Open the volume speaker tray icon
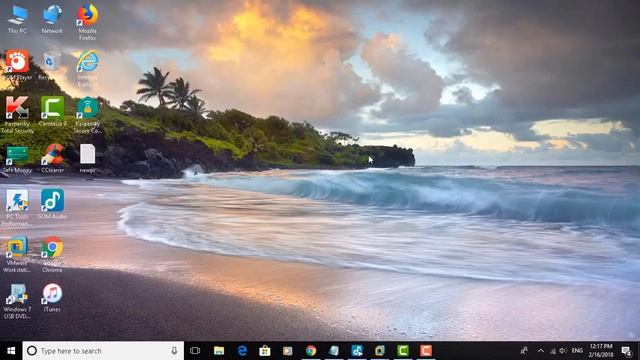The height and width of the screenshot is (360, 640). [563, 351]
